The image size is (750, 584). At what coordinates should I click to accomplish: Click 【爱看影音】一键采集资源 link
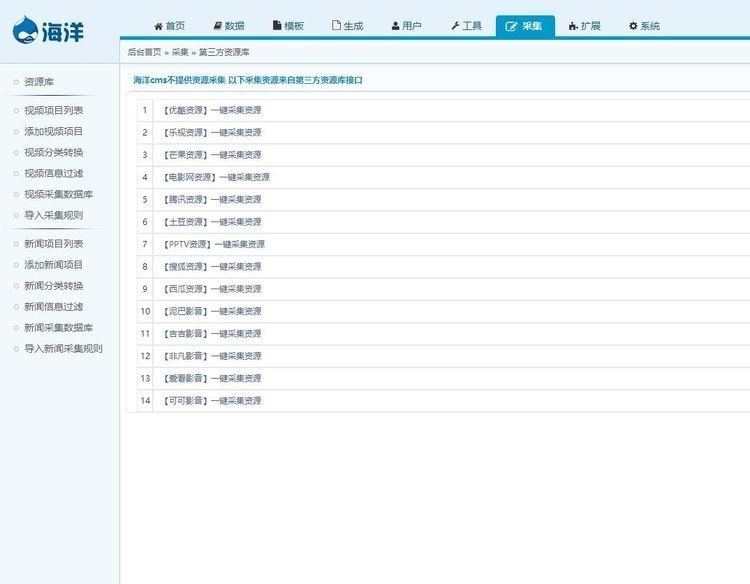(212, 378)
